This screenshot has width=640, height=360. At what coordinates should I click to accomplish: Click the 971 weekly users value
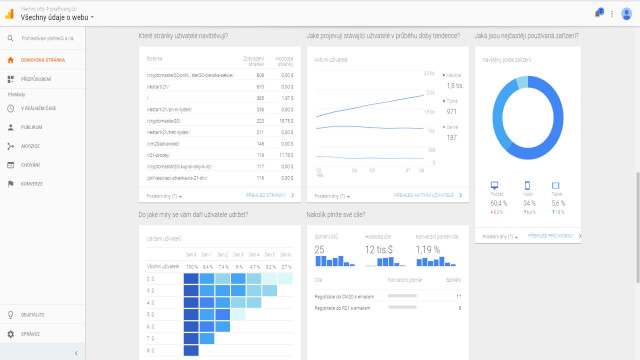451,111
